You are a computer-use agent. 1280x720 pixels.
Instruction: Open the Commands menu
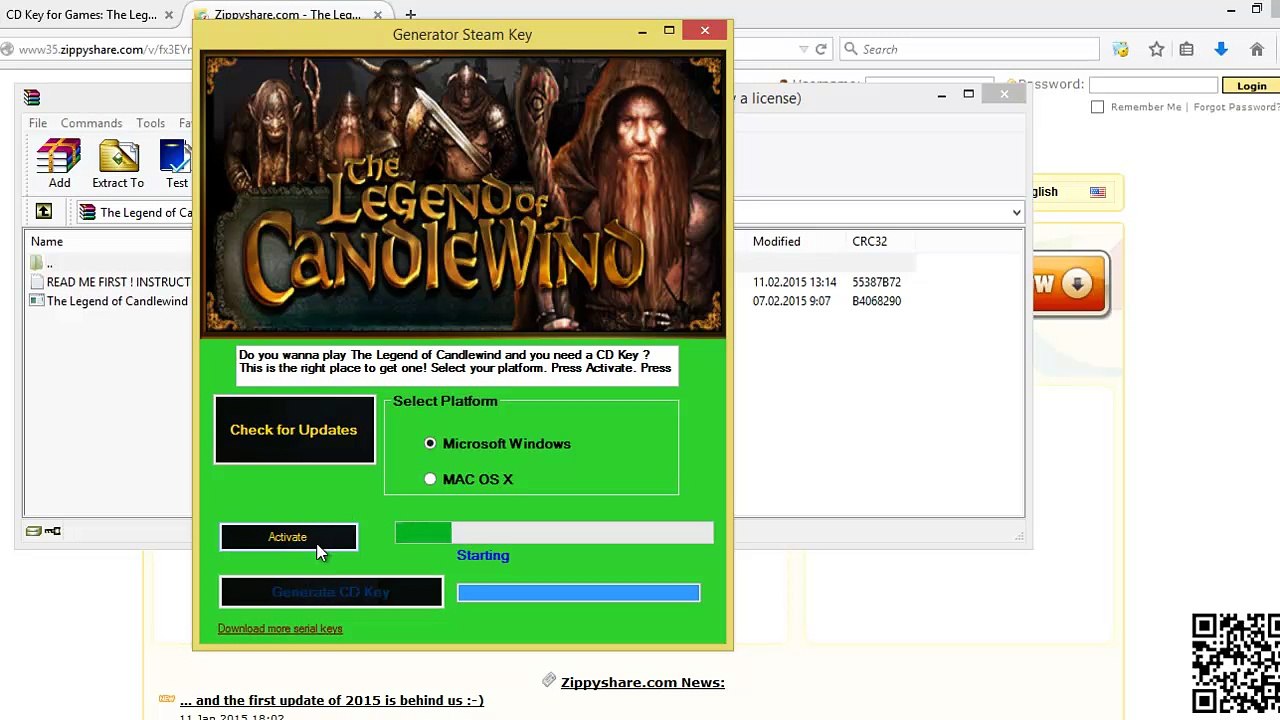pyautogui.click(x=91, y=123)
